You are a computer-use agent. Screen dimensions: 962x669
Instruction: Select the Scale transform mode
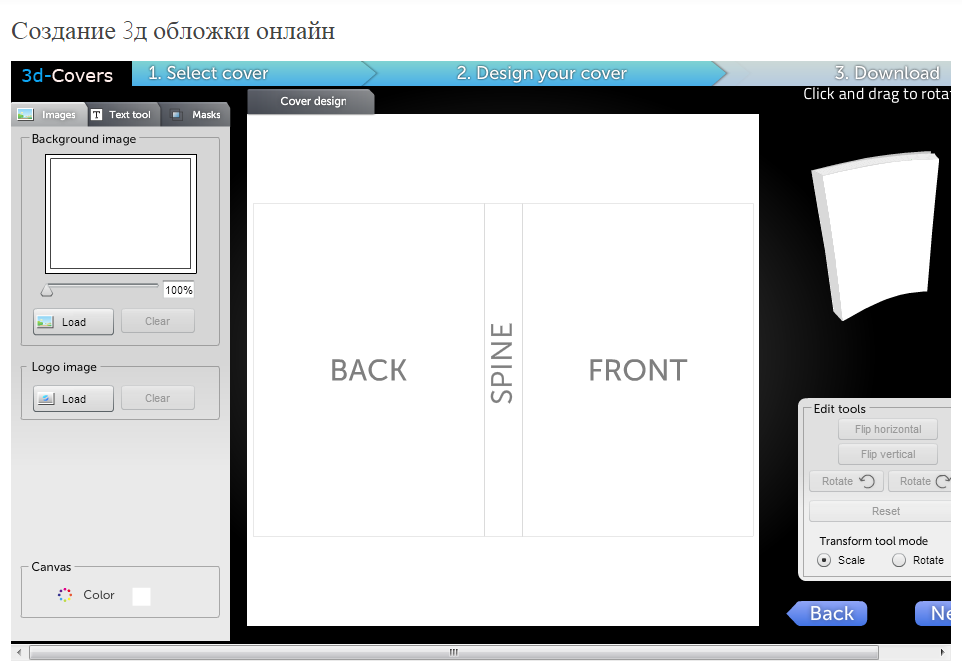pyautogui.click(x=824, y=560)
